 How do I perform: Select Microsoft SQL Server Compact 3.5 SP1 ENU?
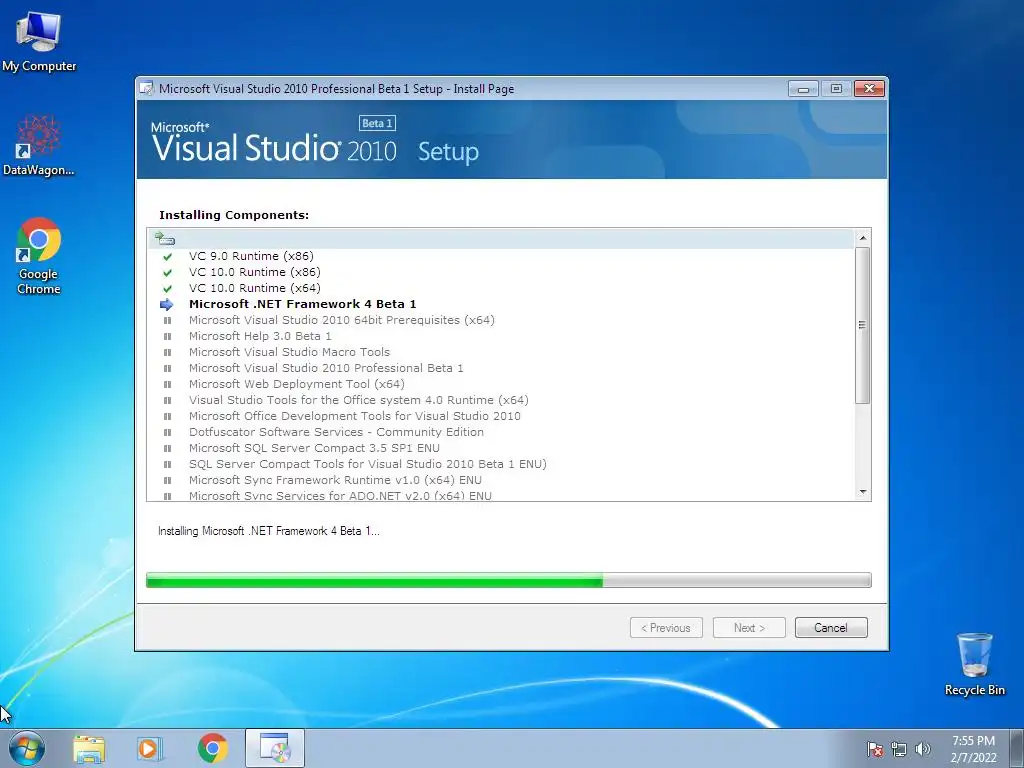[314, 448]
